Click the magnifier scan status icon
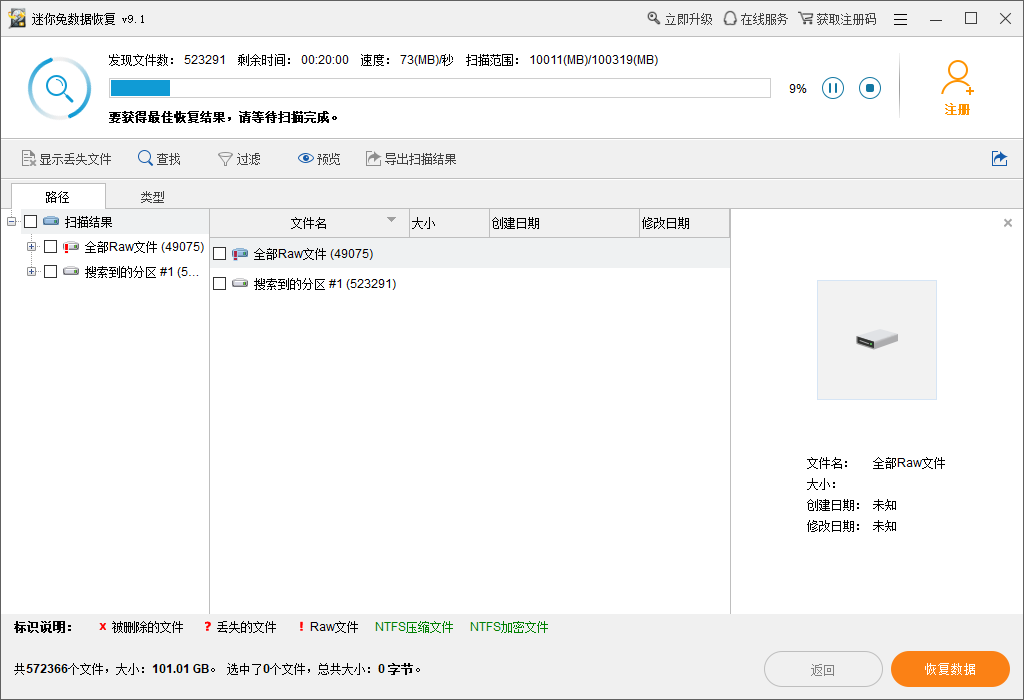 (59, 88)
